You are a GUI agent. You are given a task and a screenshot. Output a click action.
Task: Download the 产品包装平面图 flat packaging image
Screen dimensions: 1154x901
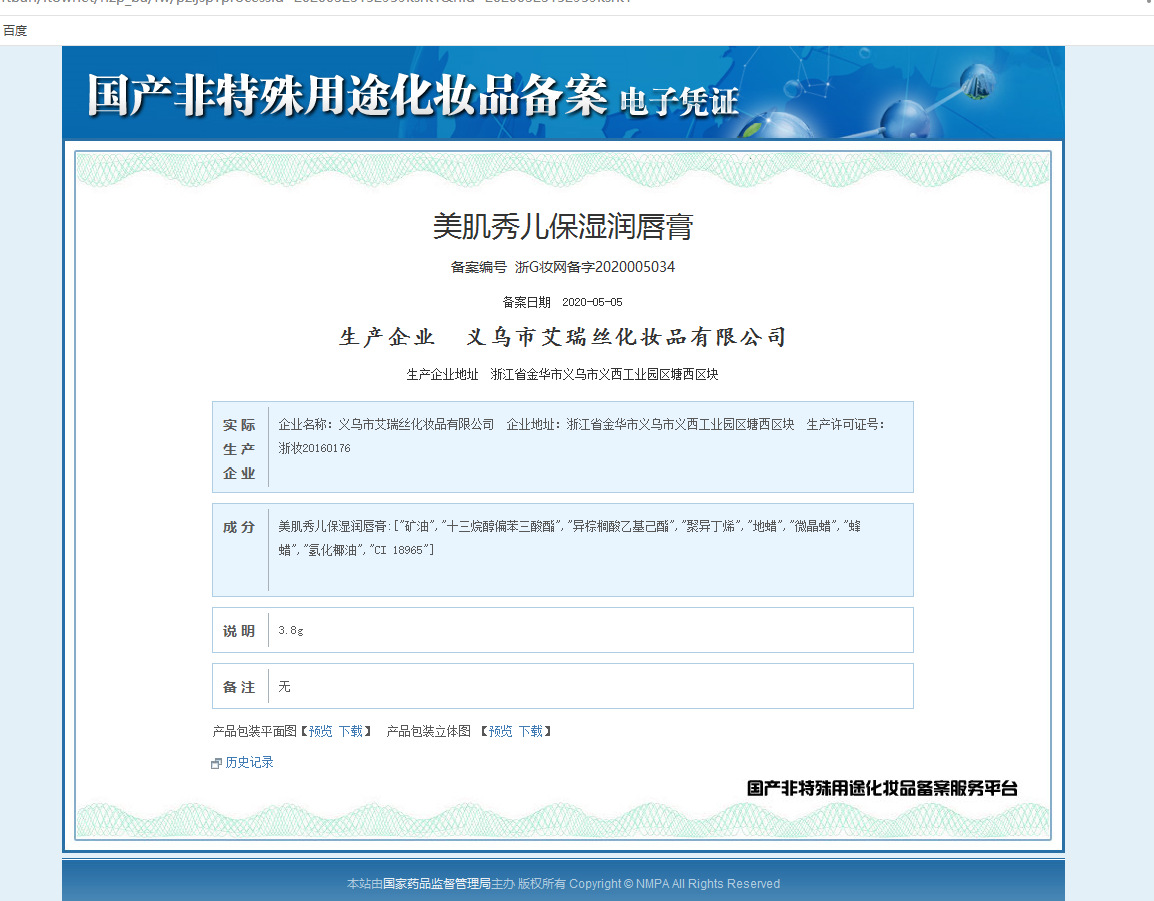(351, 731)
